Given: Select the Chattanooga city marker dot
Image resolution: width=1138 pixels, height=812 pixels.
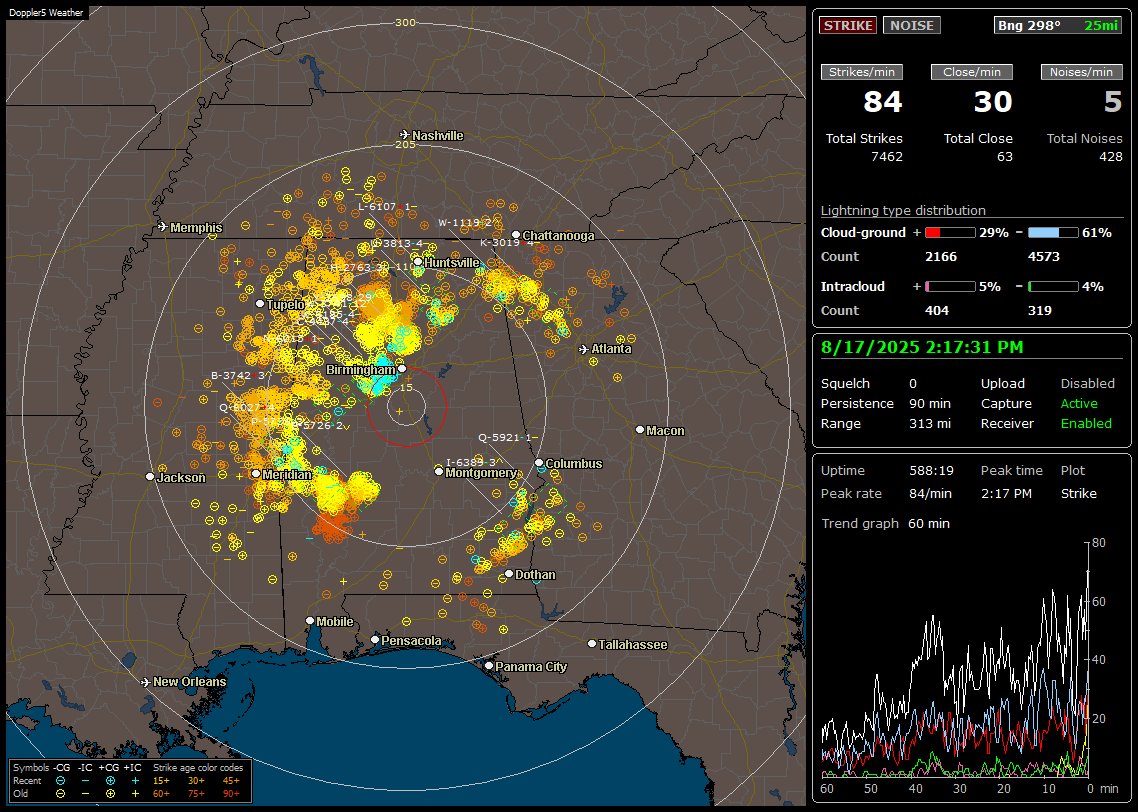Looking at the screenshot, I should pyautogui.click(x=516, y=235).
